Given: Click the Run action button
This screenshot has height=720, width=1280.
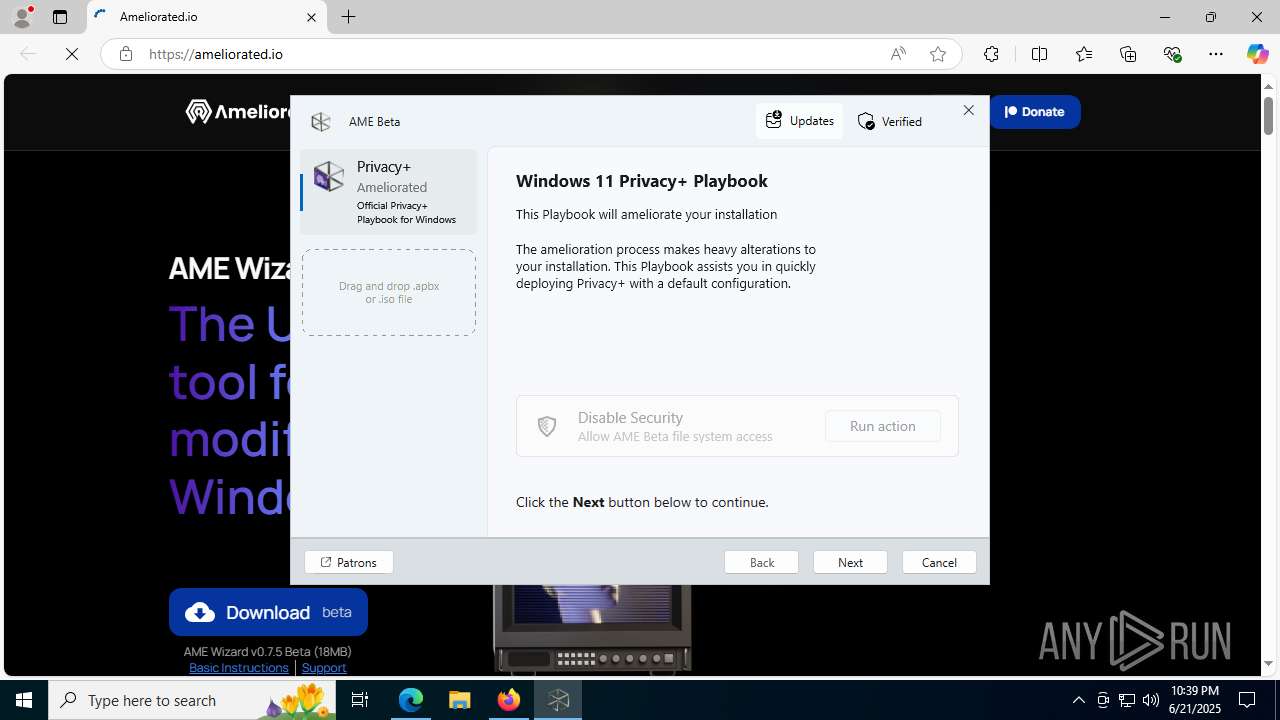Looking at the screenshot, I should point(883,426).
